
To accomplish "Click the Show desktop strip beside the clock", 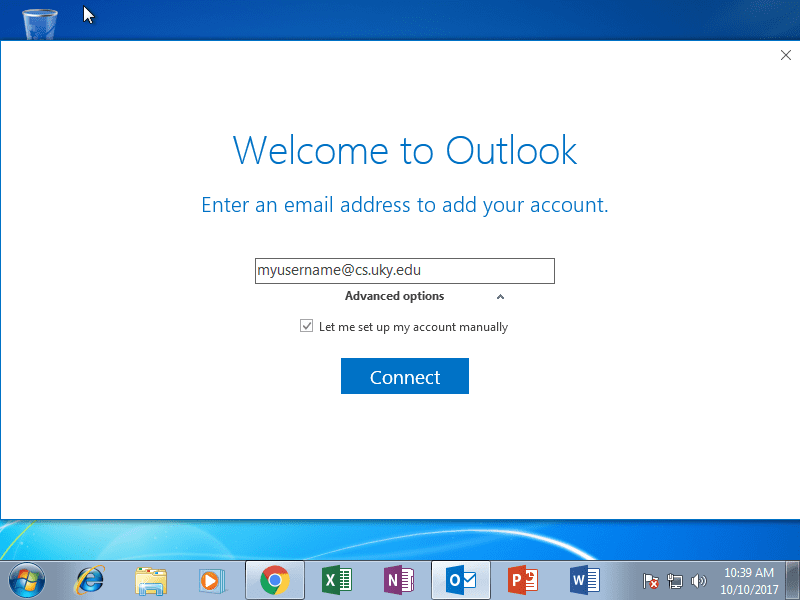I will tap(793, 580).
